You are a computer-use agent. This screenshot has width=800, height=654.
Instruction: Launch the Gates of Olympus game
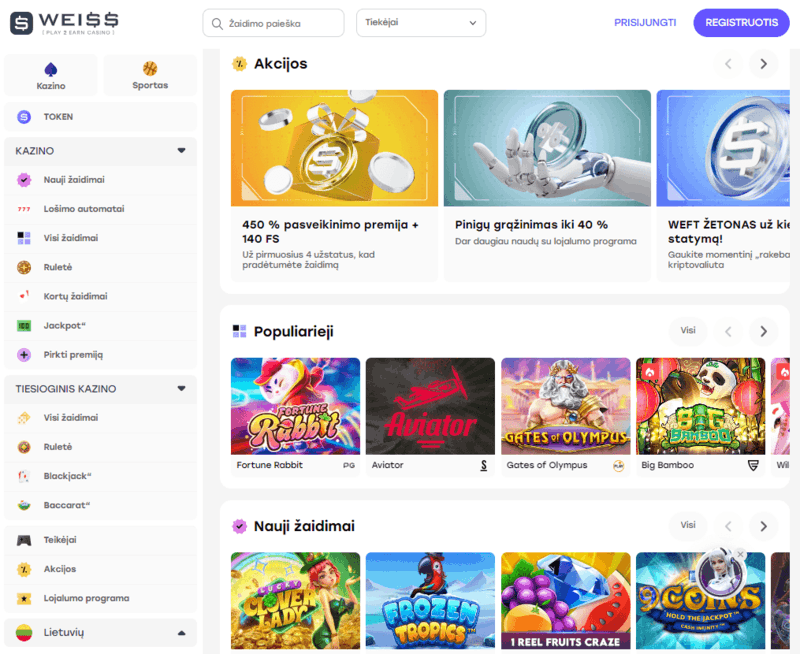[565, 417]
